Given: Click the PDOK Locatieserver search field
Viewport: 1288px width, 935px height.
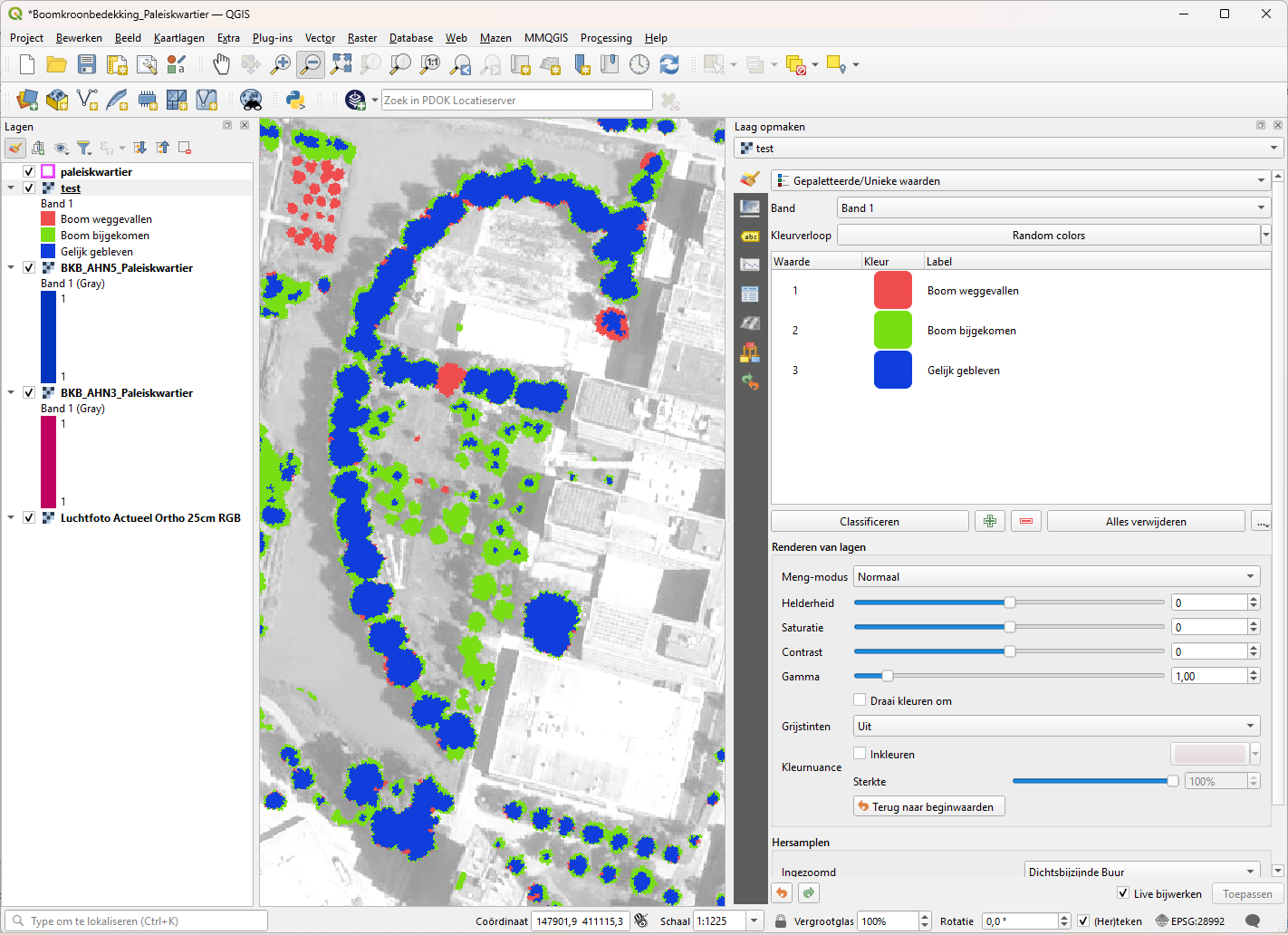Looking at the screenshot, I should (516, 101).
